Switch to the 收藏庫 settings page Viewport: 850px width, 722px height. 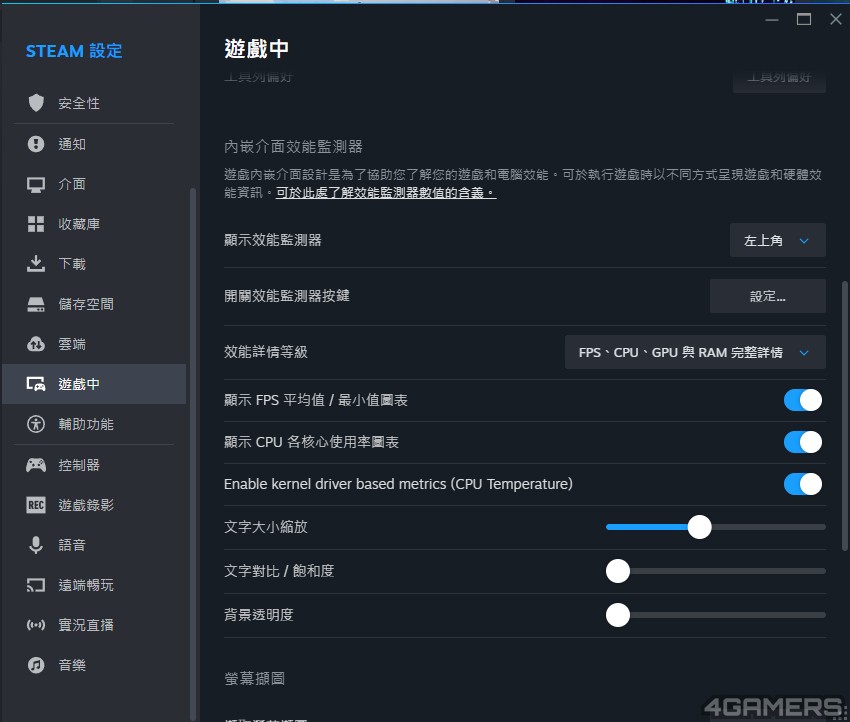(94, 224)
